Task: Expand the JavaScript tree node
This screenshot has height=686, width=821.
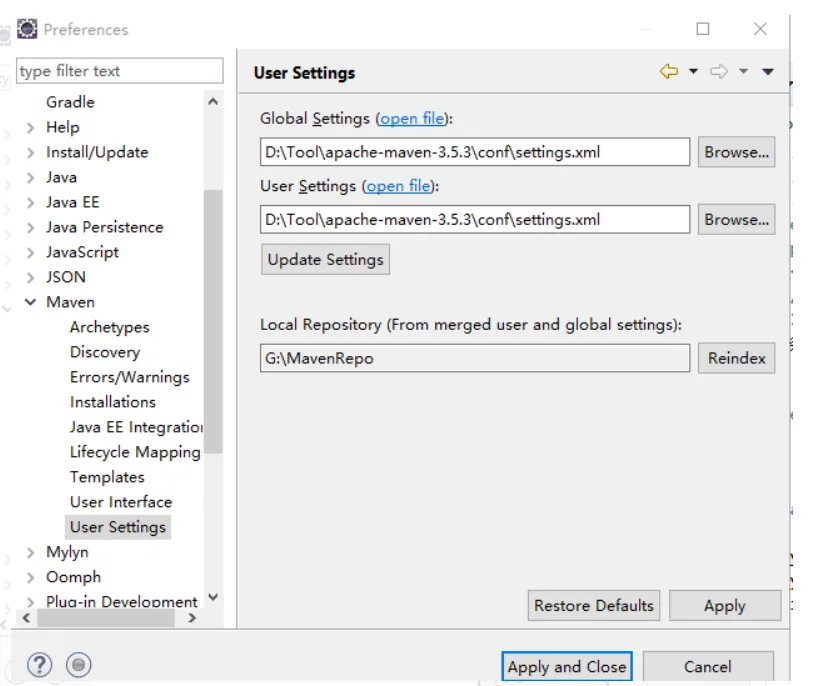Action: pos(30,252)
